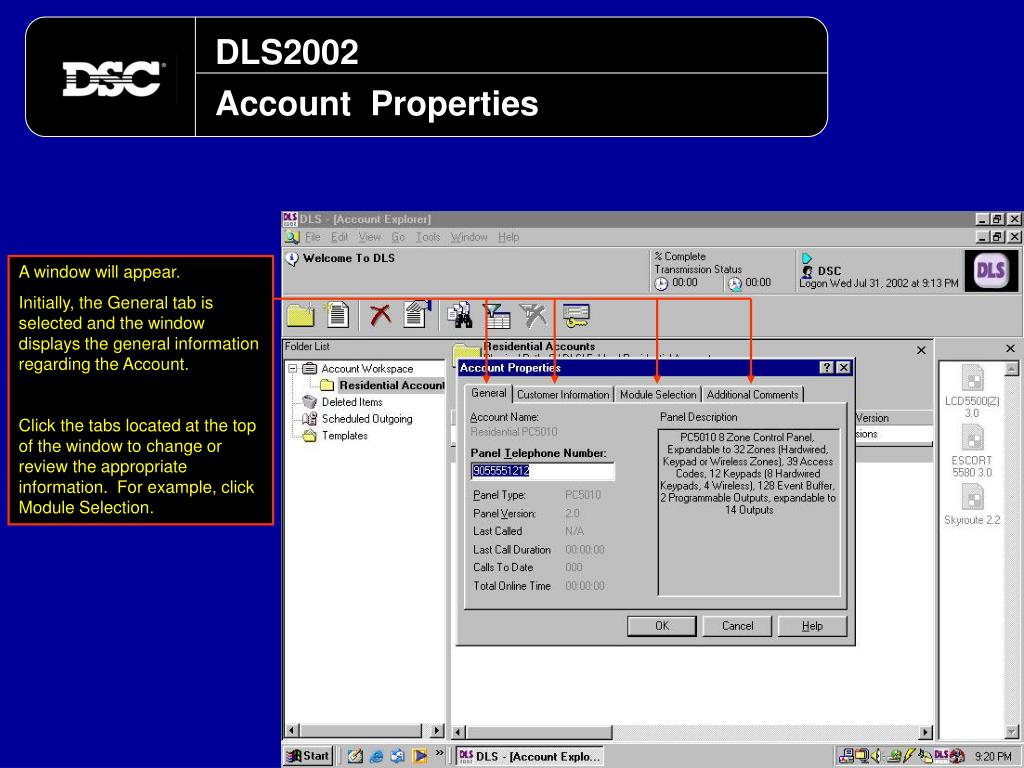
Task: Select Scheduled Outgoing in folder list
Action: coord(366,419)
